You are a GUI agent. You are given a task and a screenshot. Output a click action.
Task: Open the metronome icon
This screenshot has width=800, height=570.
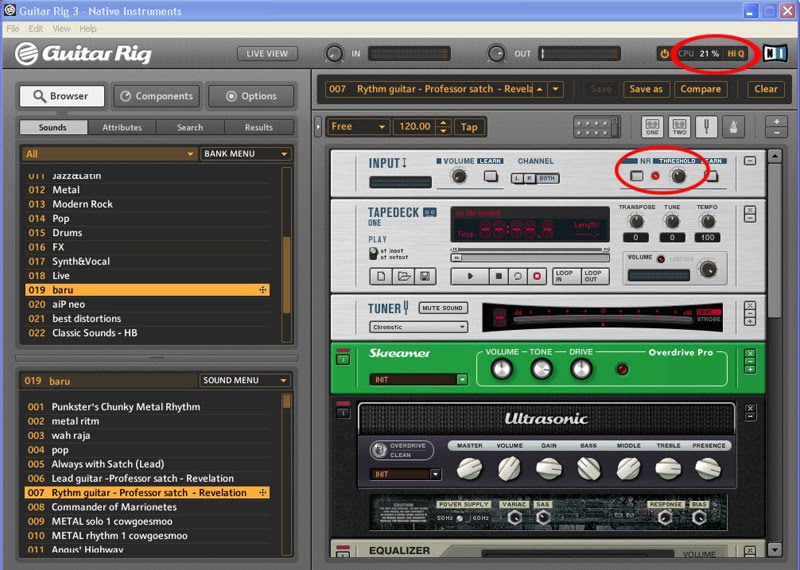click(x=733, y=127)
